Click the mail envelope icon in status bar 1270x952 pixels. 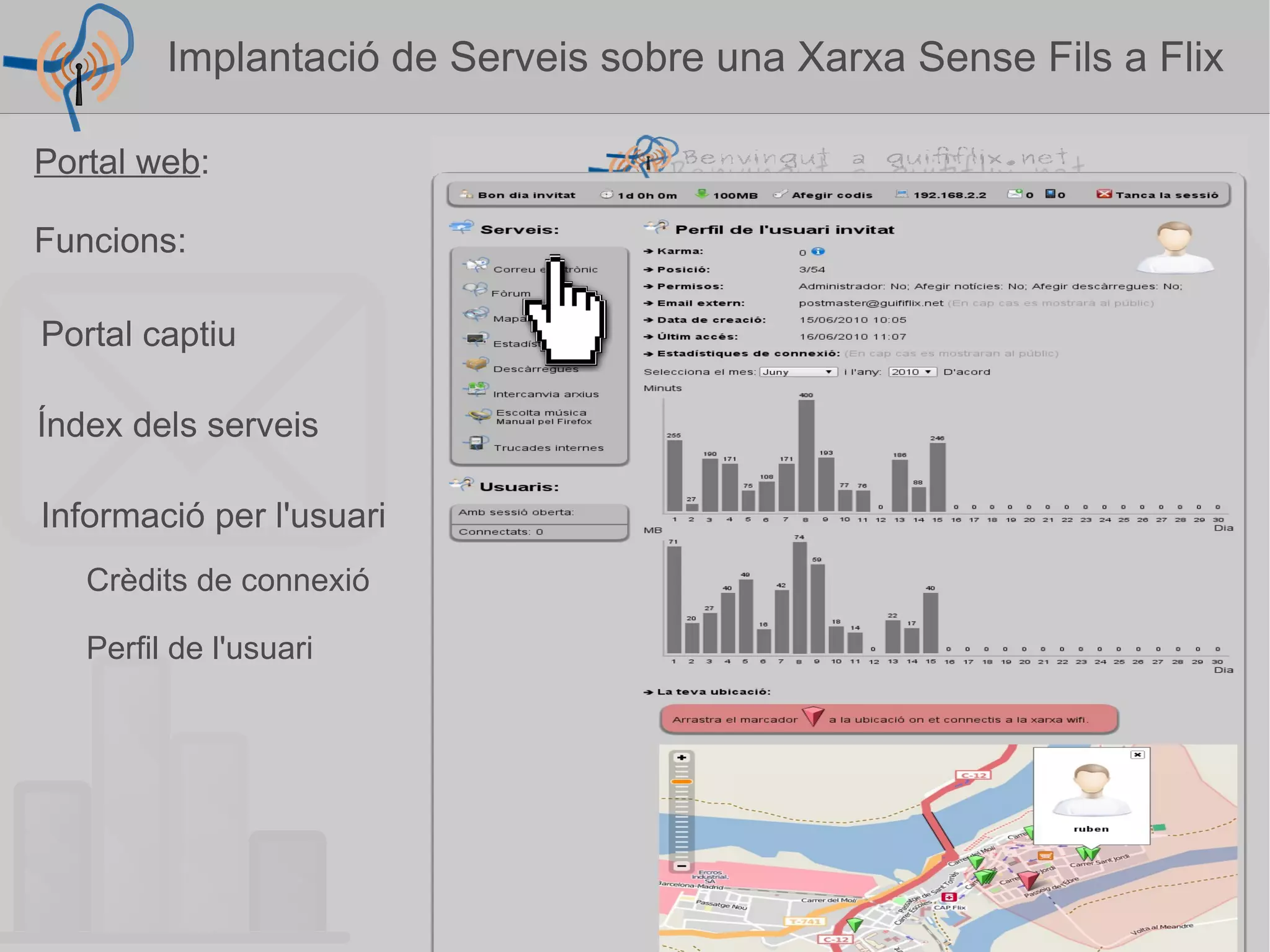pos(1015,194)
